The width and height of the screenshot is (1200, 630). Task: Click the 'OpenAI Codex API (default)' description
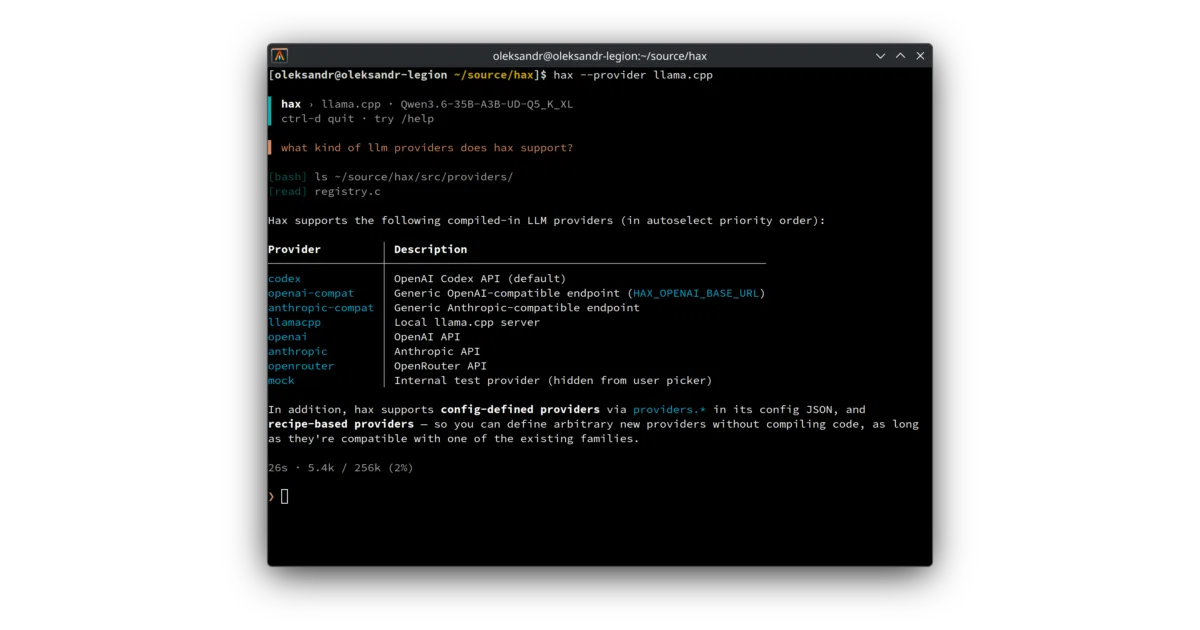(480, 279)
